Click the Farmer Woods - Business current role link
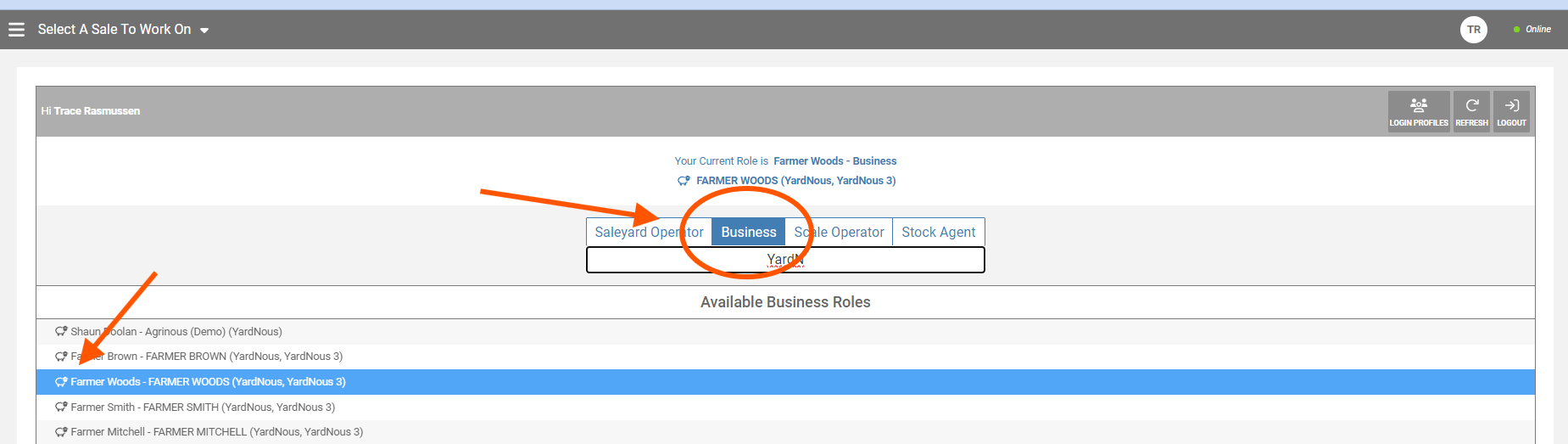 coord(834,161)
